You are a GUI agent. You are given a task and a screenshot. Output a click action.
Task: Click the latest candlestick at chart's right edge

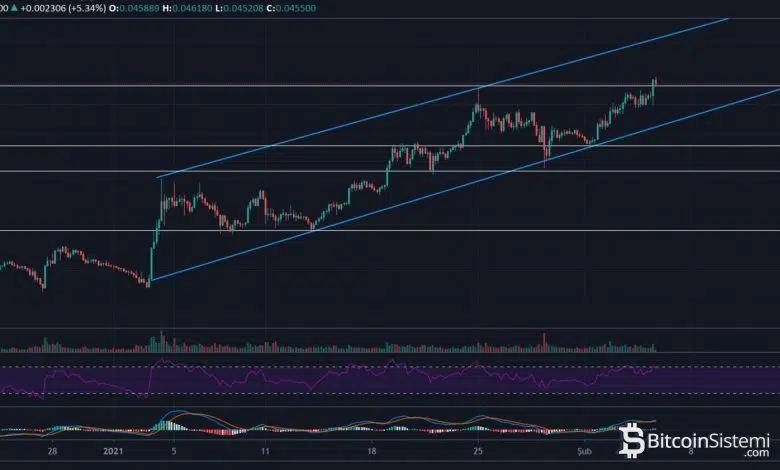(654, 88)
